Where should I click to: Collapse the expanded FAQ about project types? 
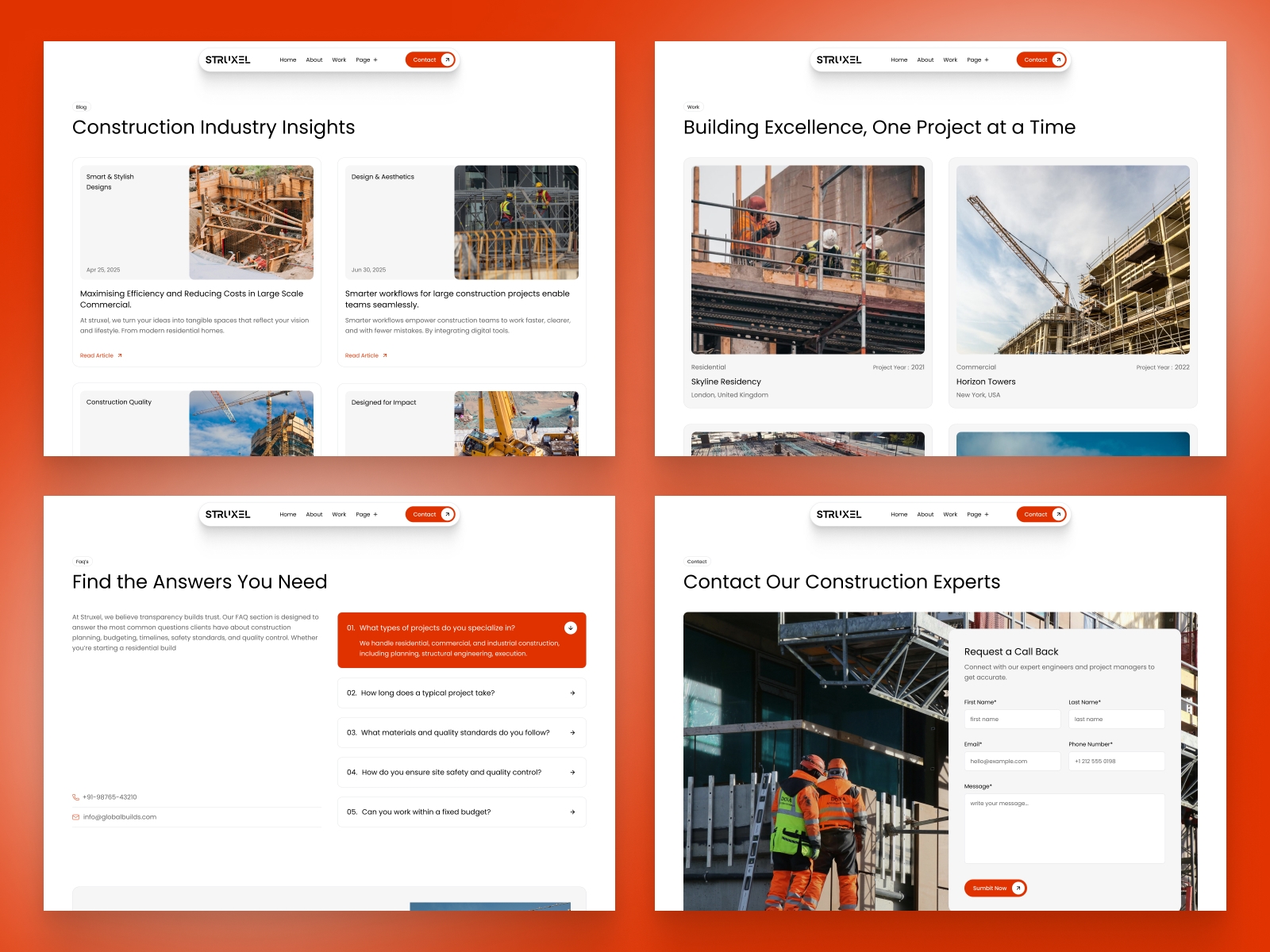[x=571, y=628]
